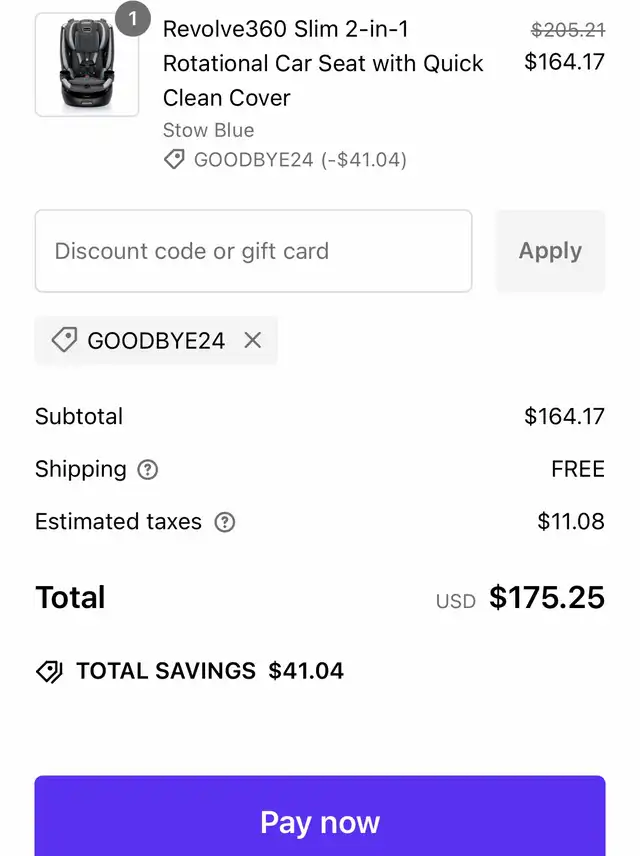Focus the Discount code or gift card field
The width and height of the screenshot is (640, 856).
[x=253, y=251]
